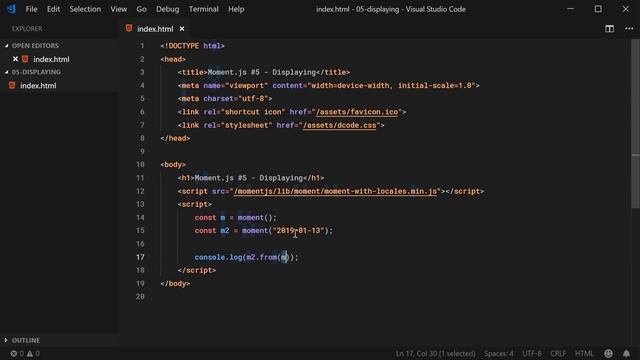This screenshot has width=640, height=360.
Task: Select the index.html editor tab
Action: [x=155, y=29]
